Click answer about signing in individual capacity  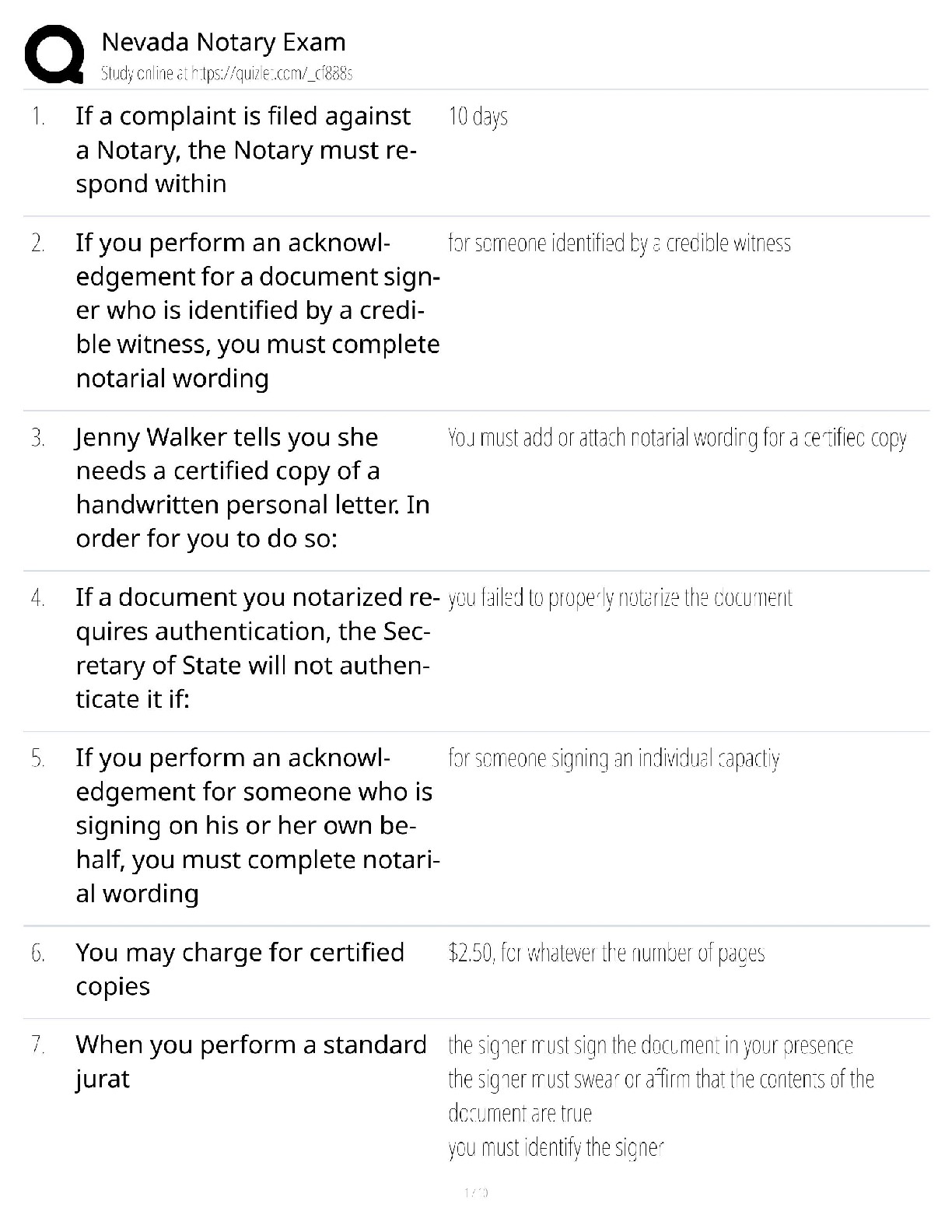coord(614,759)
